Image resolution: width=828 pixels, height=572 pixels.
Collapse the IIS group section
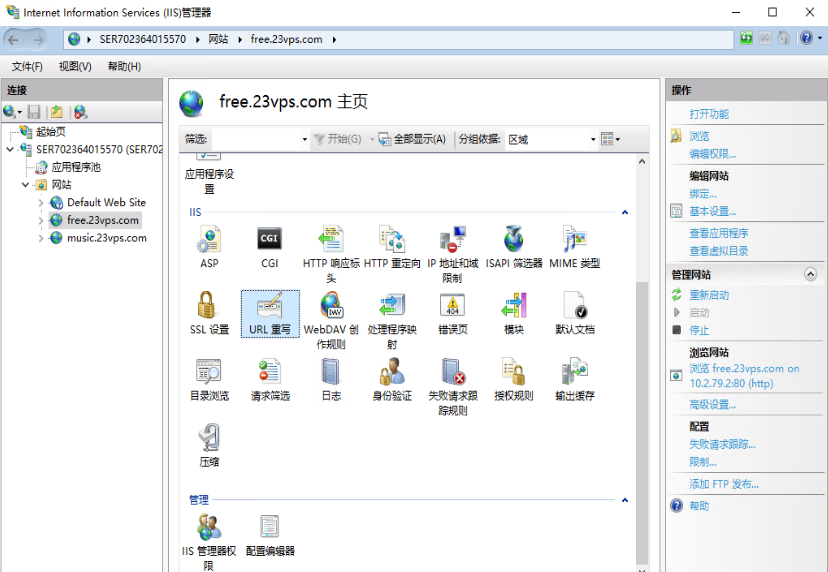[x=625, y=212]
